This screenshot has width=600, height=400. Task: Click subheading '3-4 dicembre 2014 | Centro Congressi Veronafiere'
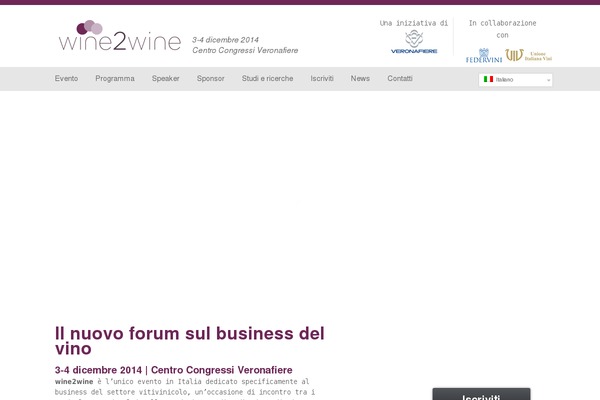pyautogui.click(x=173, y=370)
